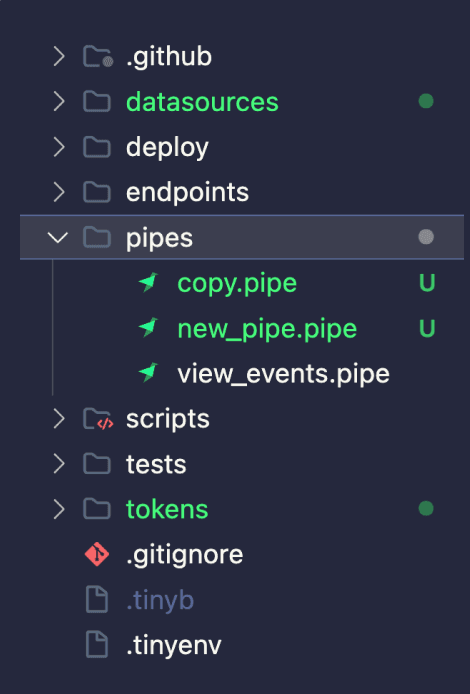Click the git icon of .gitignore

click(97, 554)
